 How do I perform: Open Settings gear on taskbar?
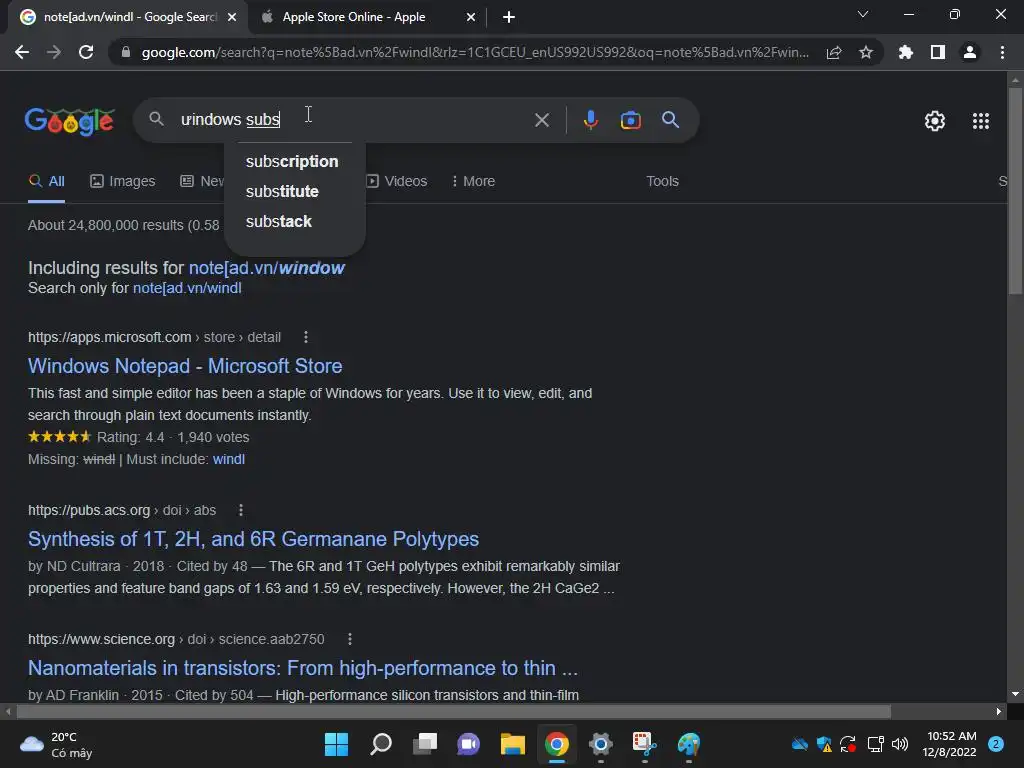point(600,744)
